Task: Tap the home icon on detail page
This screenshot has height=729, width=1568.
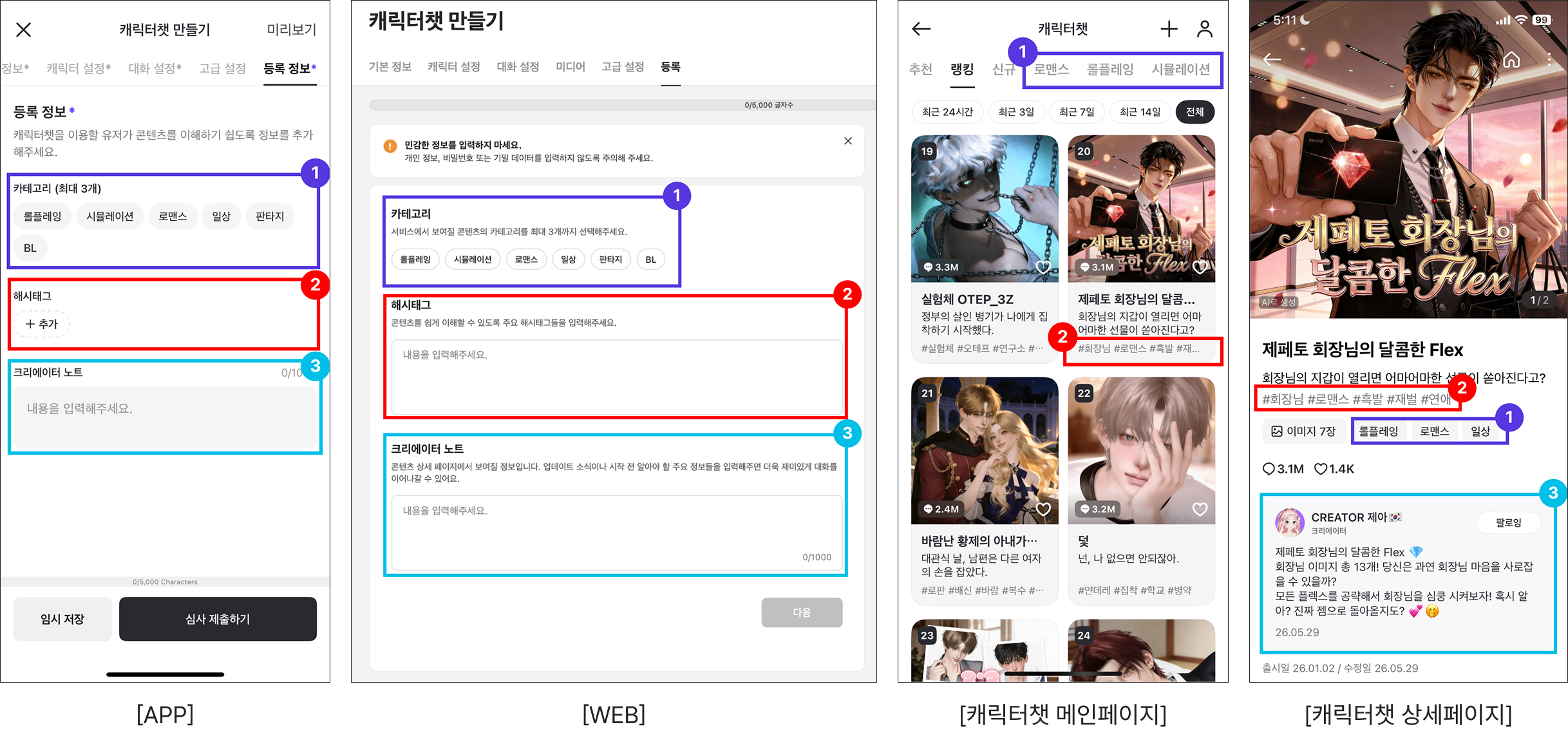Action: coord(1511,60)
